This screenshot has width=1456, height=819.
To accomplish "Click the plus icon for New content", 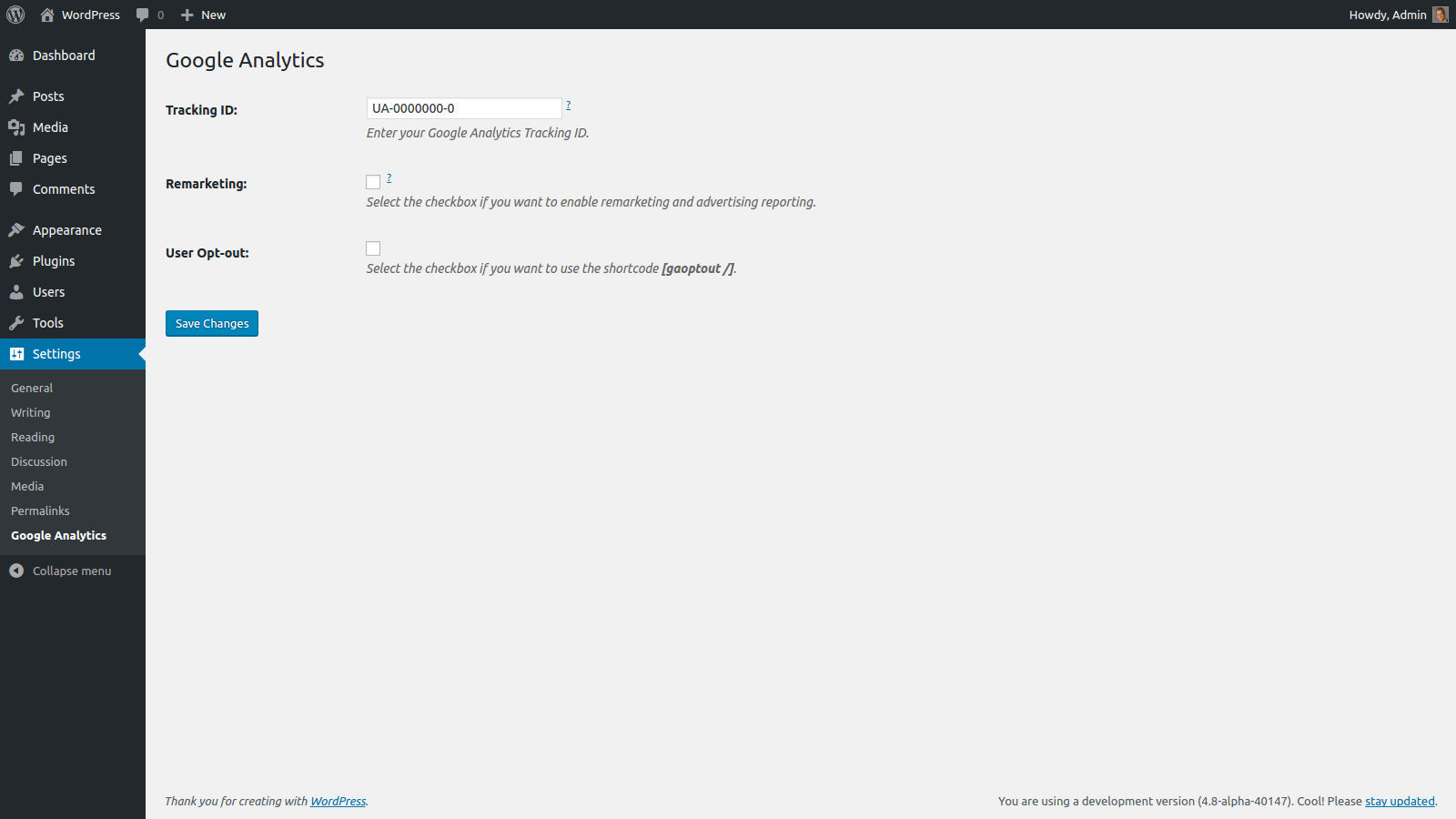I will [x=187, y=15].
